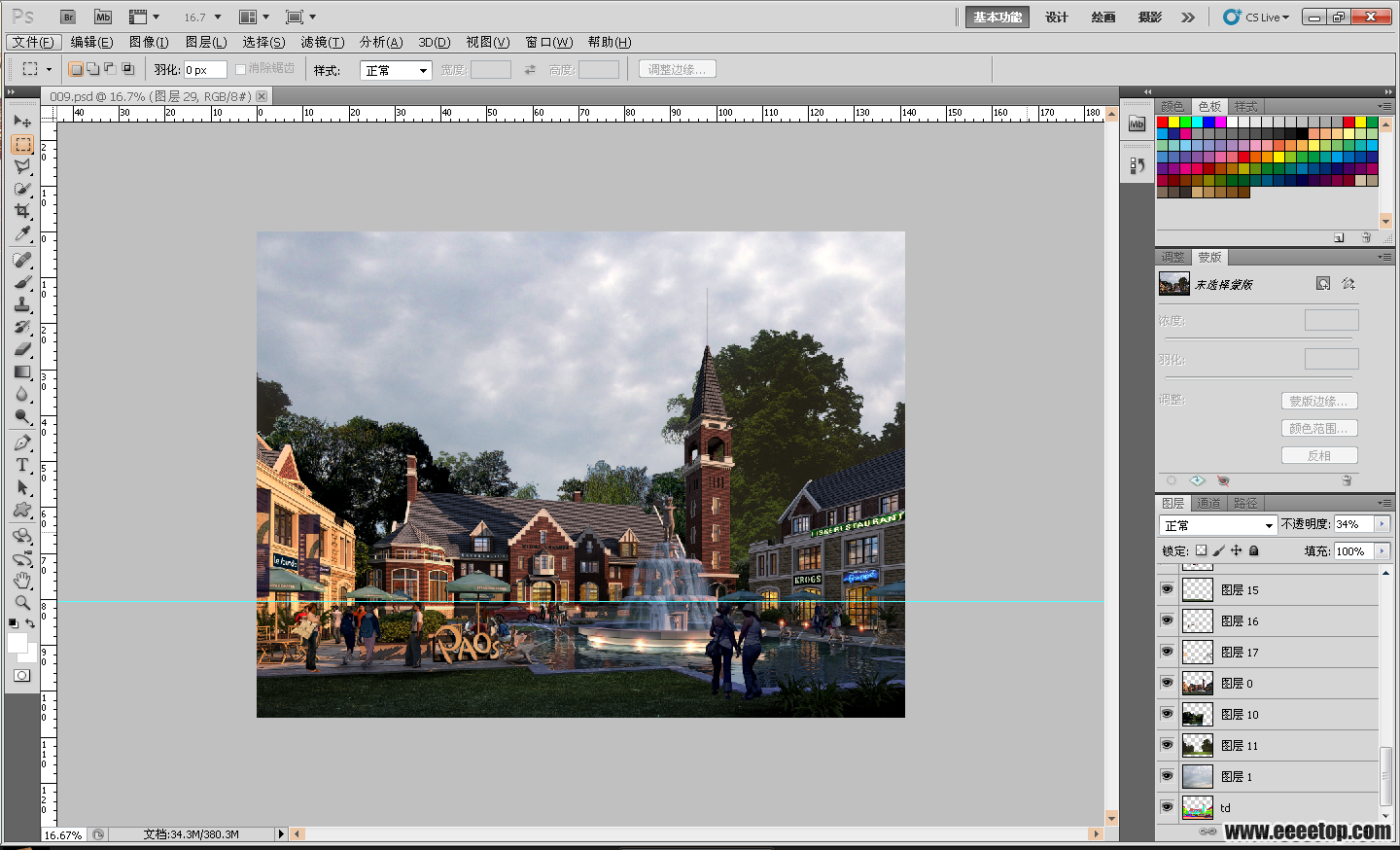1400x850 pixels.
Task: Open the 图像(I) menu
Action: tap(149, 42)
